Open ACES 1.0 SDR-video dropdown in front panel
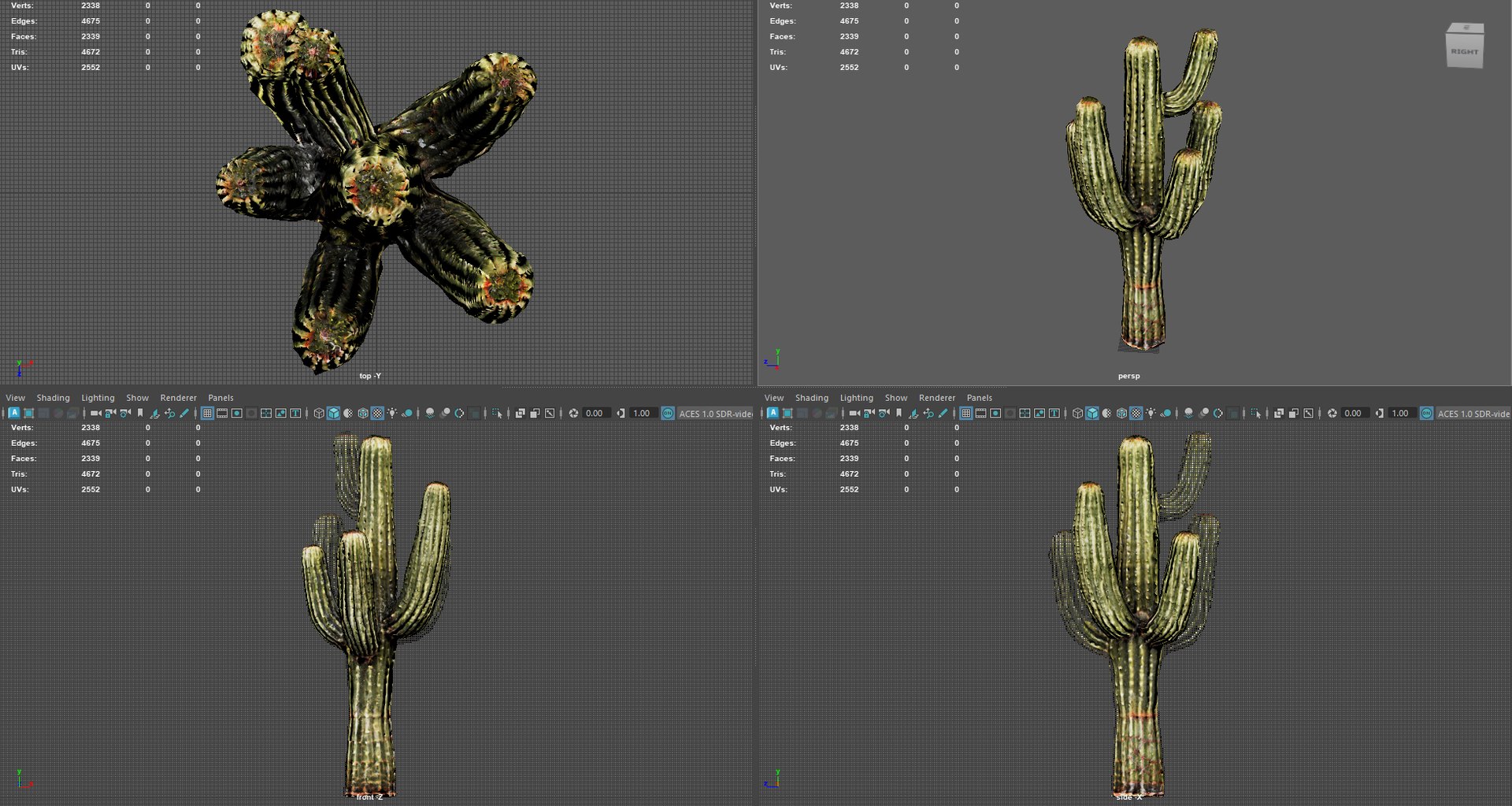 (715, 413)
